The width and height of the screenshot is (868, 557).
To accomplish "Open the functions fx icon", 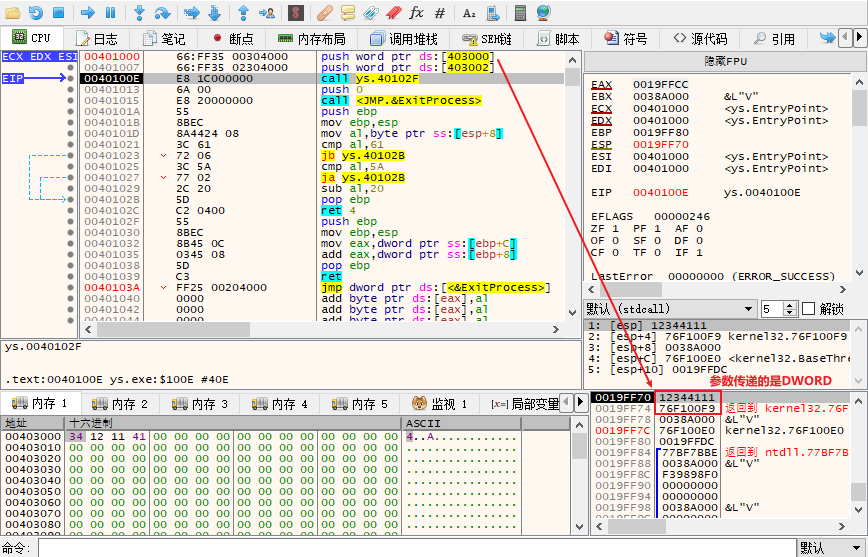I will 416,12.
